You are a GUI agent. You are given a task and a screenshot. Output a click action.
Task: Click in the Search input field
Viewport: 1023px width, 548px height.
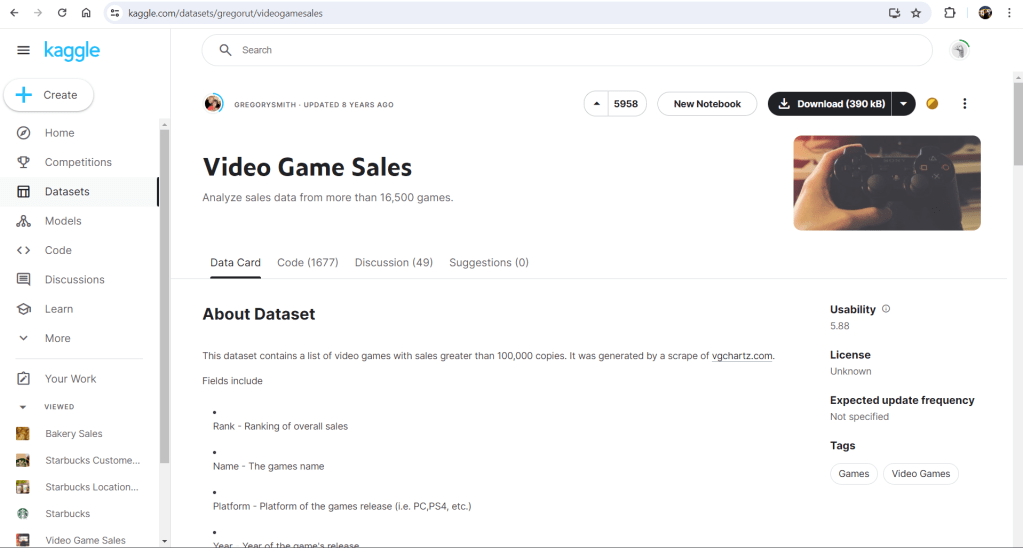tap(580, 50)
